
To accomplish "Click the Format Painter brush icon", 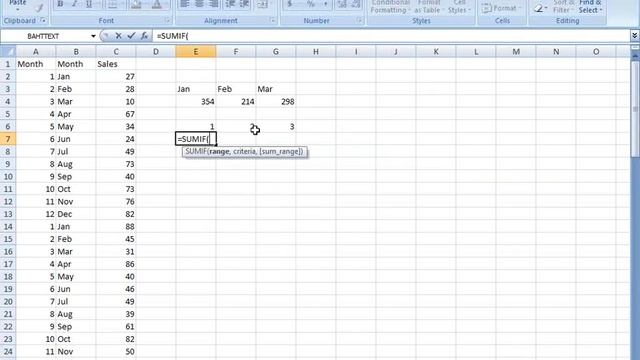I will pos(39,7).
